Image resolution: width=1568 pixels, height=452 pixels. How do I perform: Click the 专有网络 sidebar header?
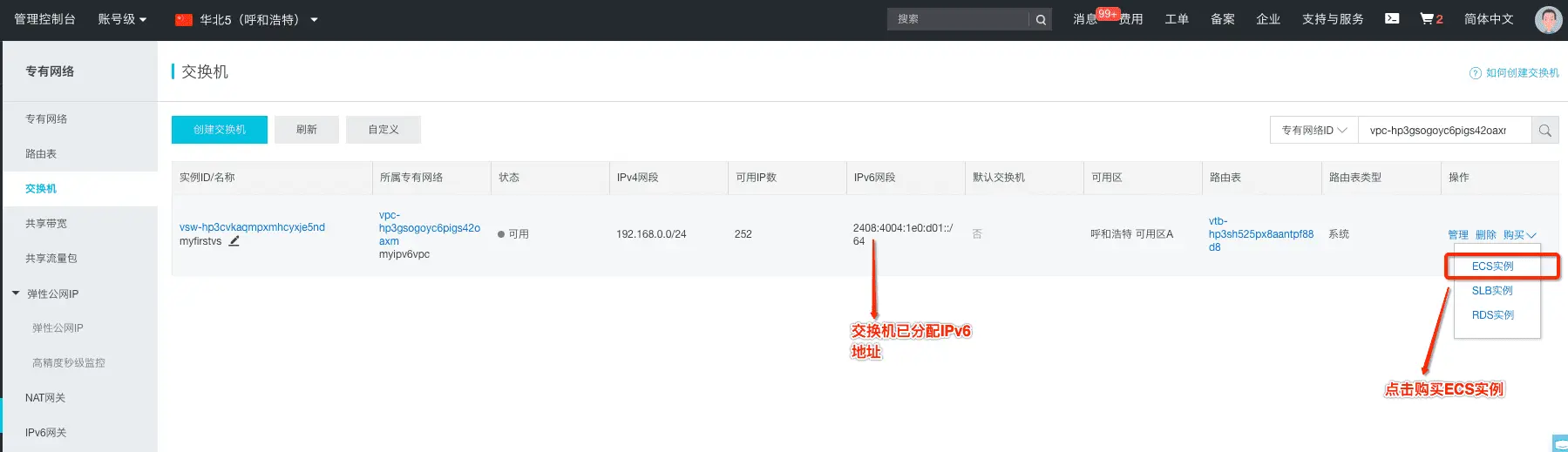tap(50, 71)
